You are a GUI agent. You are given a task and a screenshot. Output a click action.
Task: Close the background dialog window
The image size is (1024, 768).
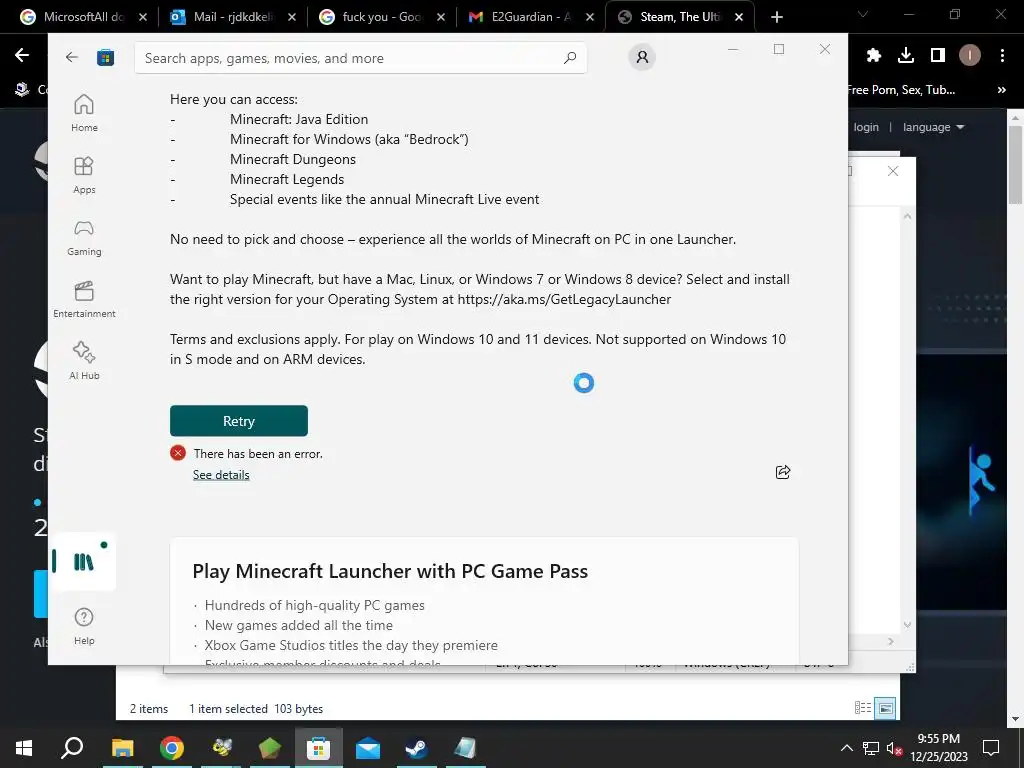click(893, 171)
